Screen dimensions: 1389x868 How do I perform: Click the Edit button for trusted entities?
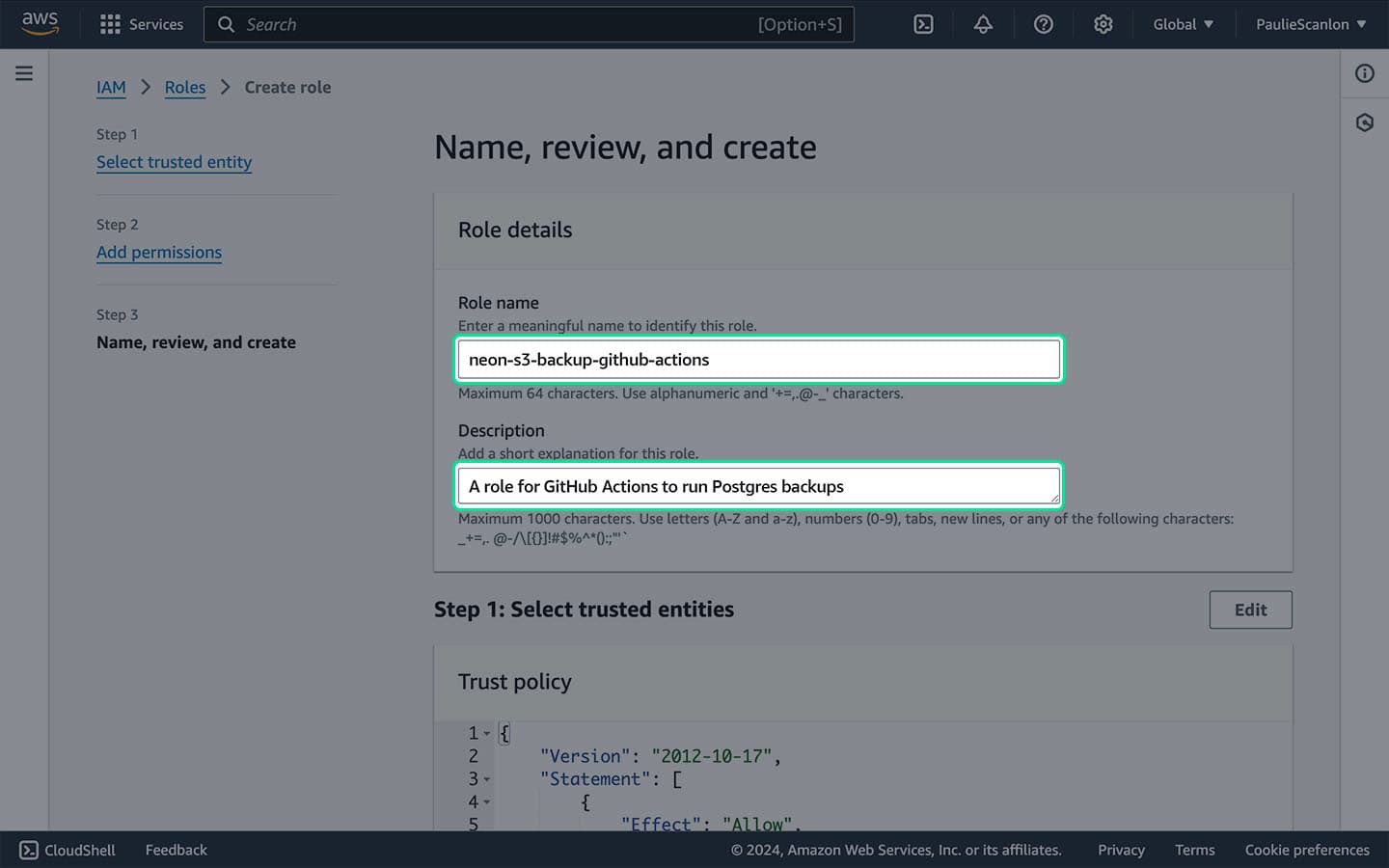(x=1250, y=610)
